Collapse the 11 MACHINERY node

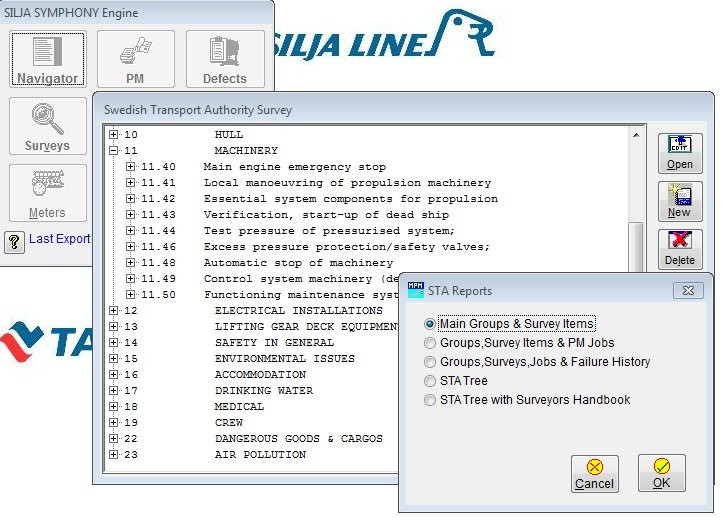(113, 150)
